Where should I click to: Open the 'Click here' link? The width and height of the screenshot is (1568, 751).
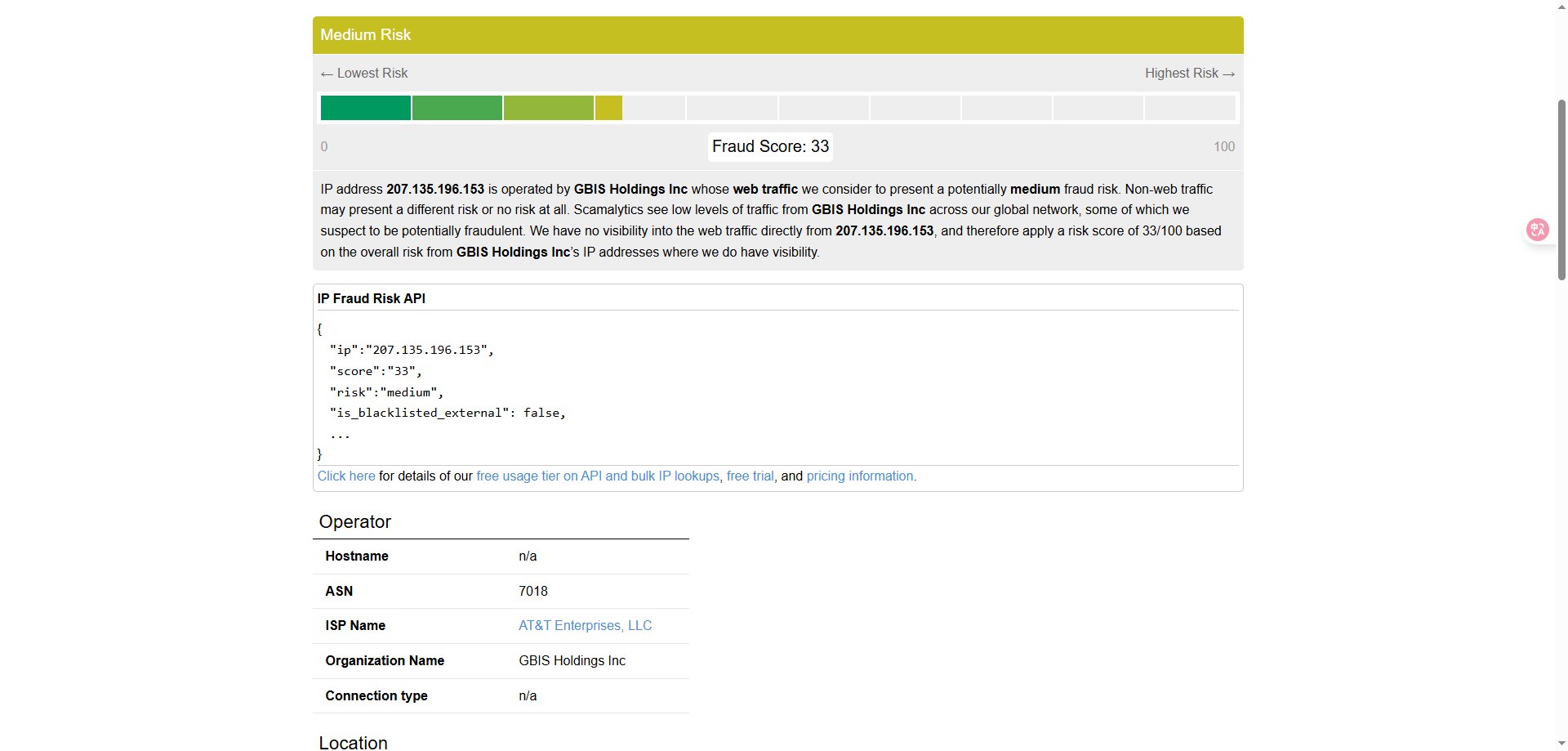[x=346, y=476]
